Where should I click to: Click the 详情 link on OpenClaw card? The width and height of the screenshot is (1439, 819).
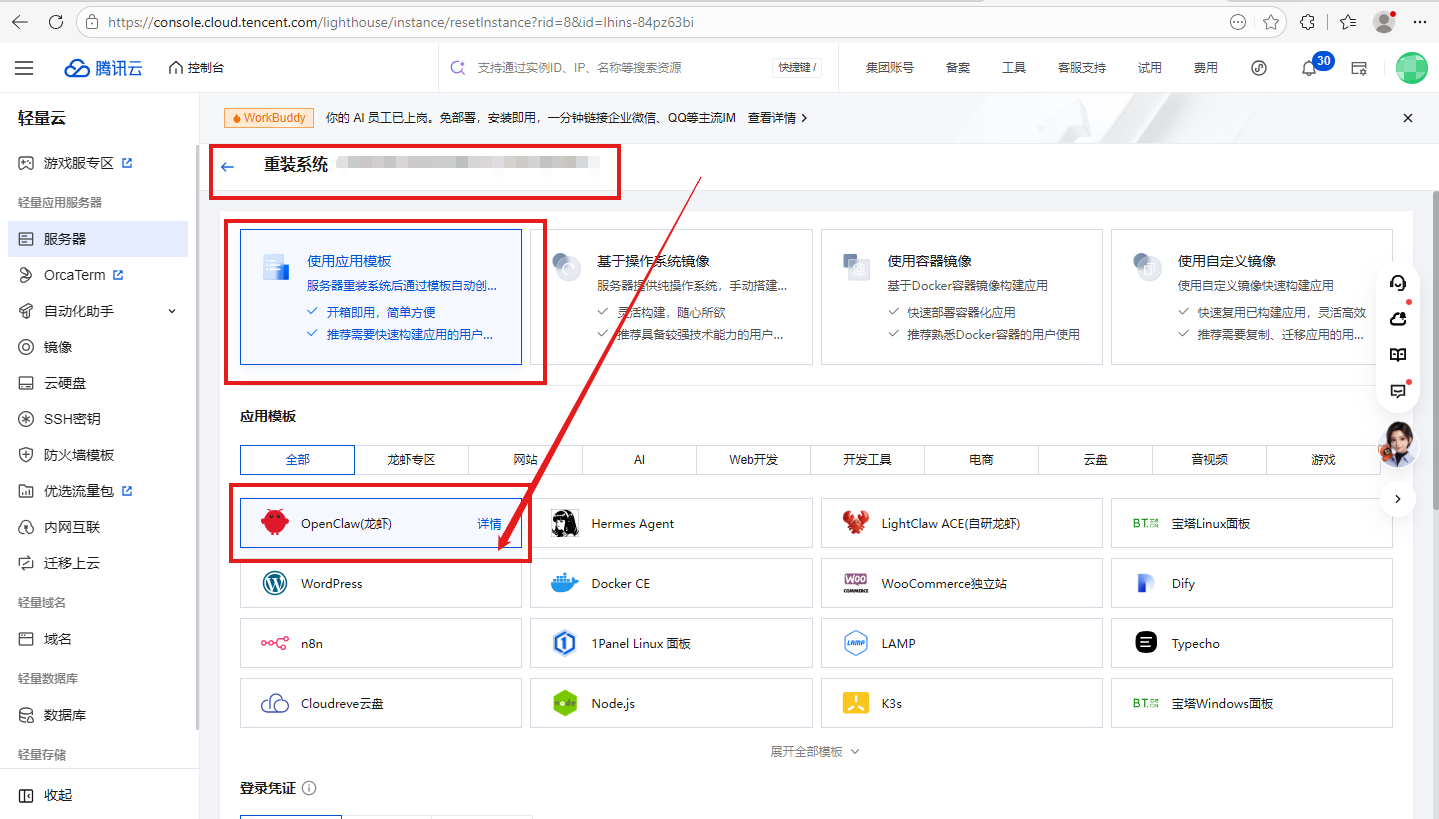tap(489, 524)
